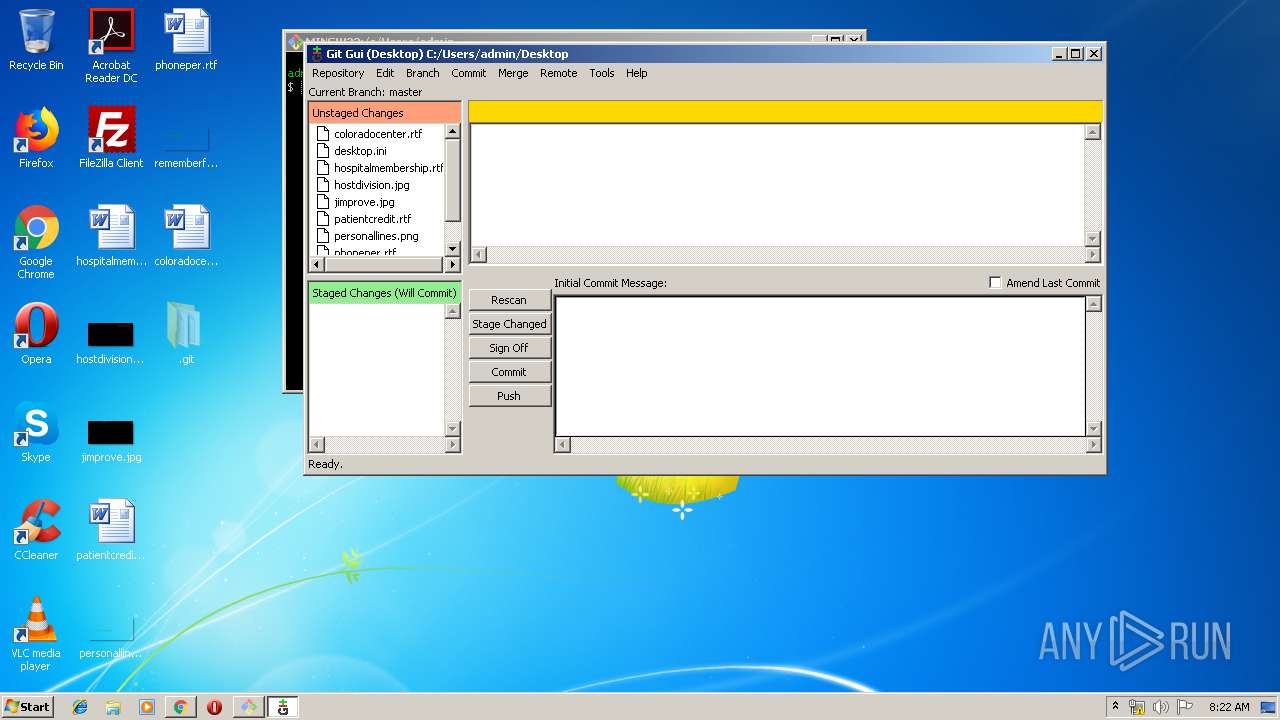Open the Tools menu
1280x720 pixels.
pyautogui.click(x=601, y=73)
